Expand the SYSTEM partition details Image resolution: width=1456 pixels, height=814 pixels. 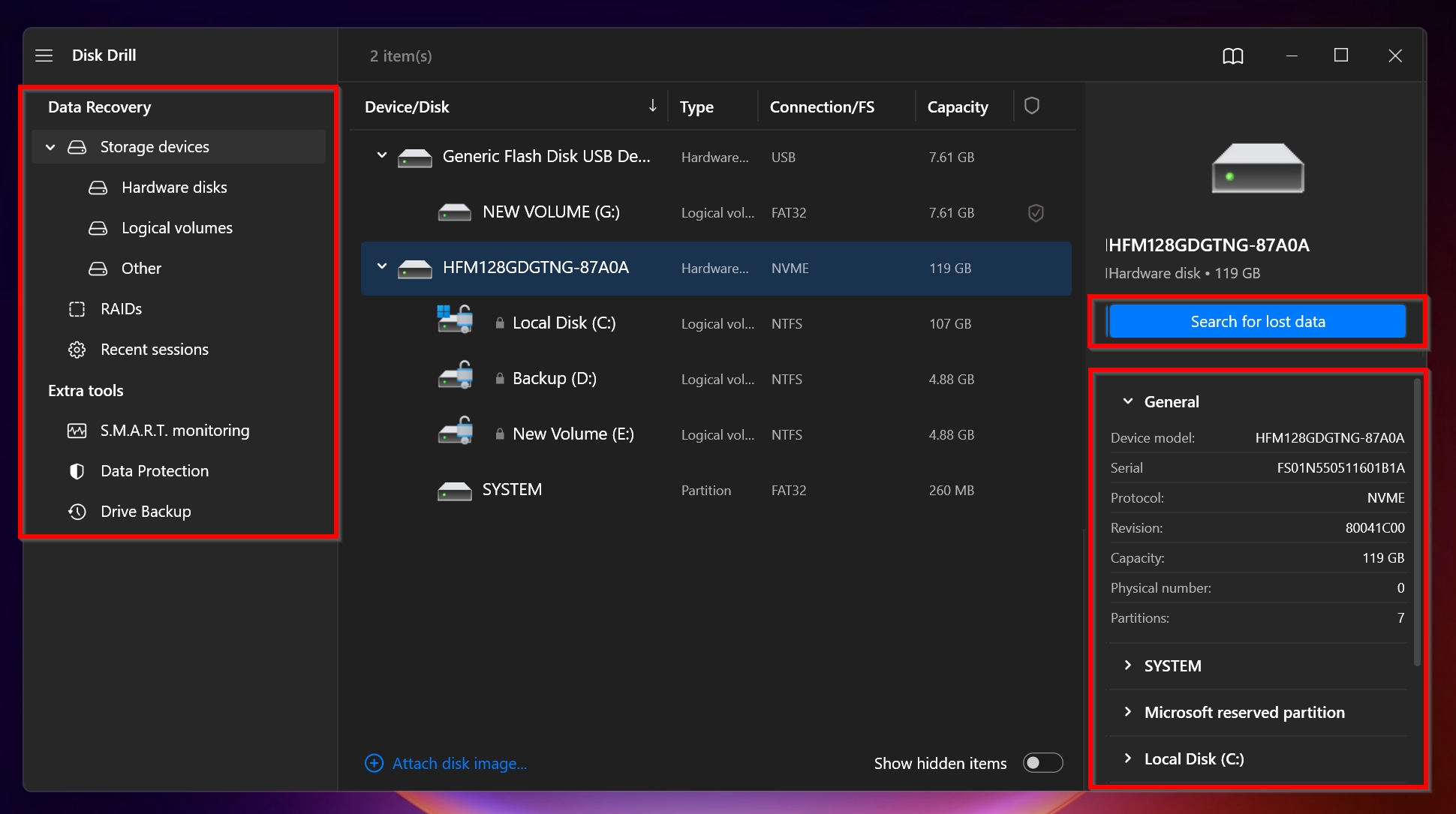[1128, 663]
